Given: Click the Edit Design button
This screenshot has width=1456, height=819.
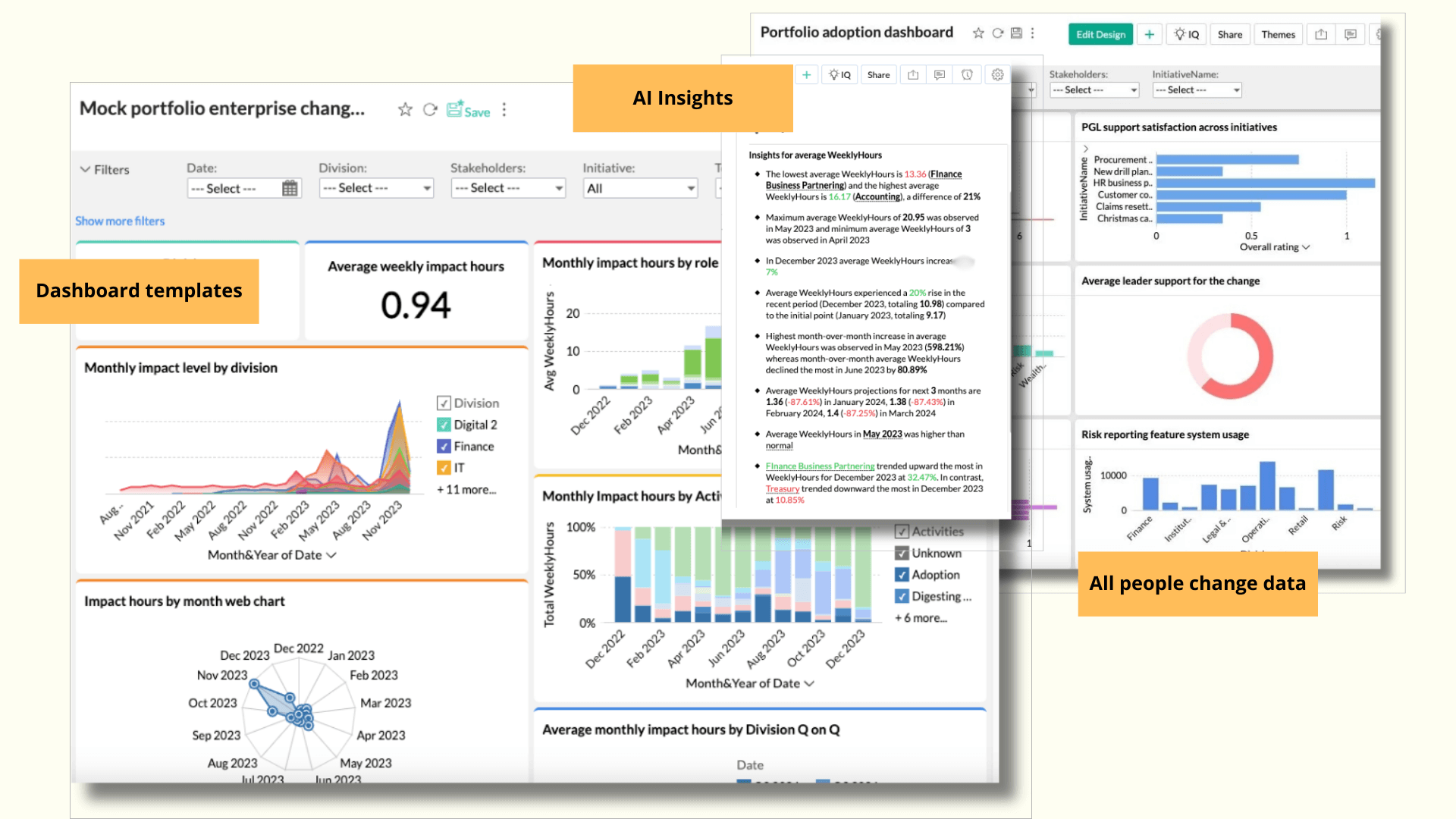Looking at the screenshot, I should pyautogui.click(x=1100, y=34).
